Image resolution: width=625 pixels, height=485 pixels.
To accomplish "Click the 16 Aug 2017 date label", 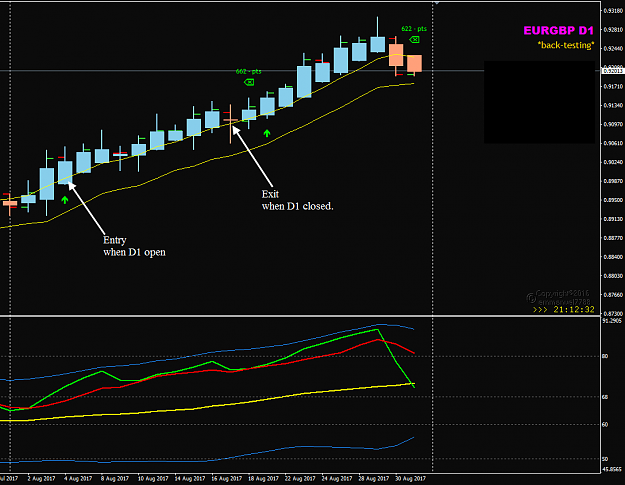I will [x=226, y=478].
